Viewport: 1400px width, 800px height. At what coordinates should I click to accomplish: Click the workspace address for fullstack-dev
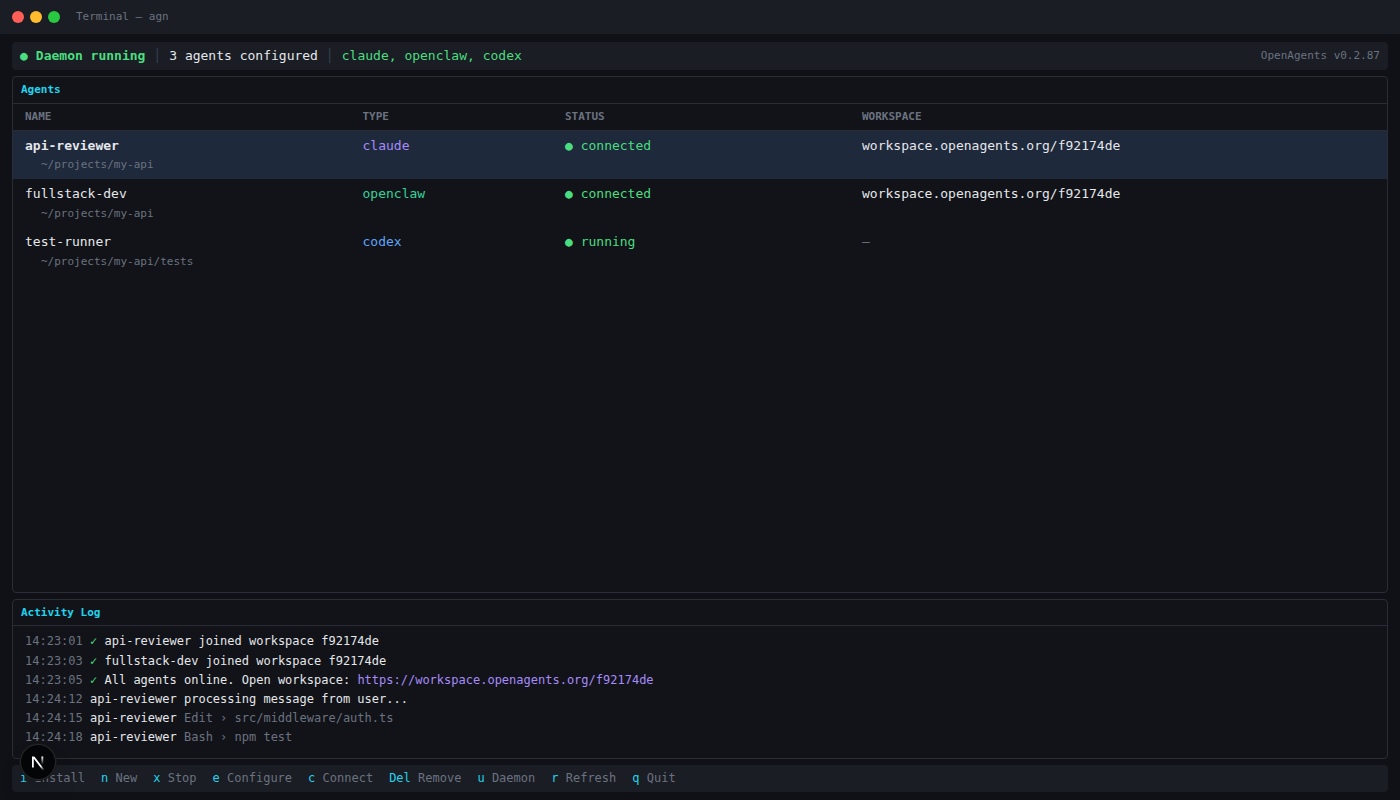pyautogui.click(x=990, y=194)
